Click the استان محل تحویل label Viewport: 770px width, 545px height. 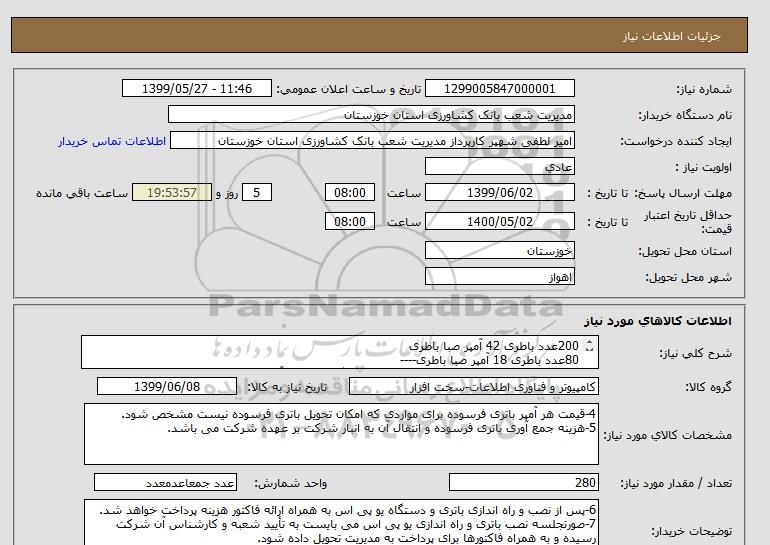point(685,251)
